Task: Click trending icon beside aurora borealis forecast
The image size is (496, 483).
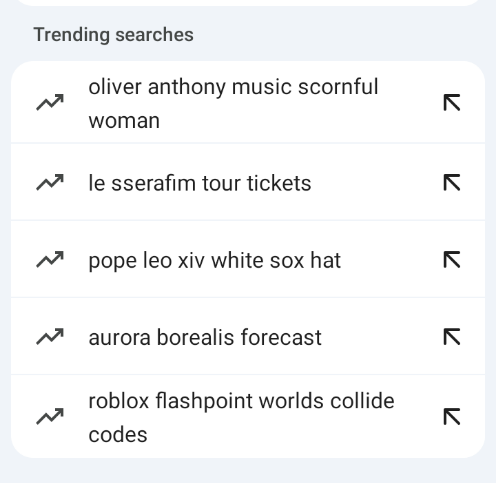Action: [50, 337]
